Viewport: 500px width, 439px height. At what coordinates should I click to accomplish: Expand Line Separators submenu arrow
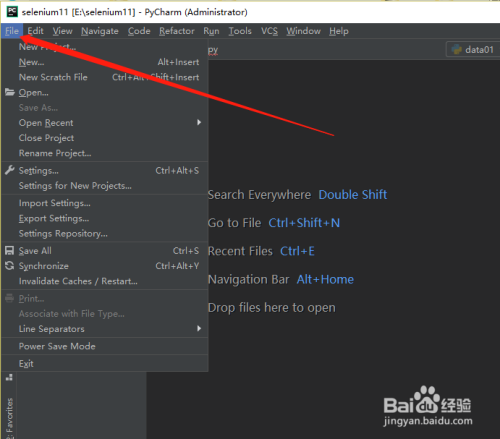click(199, 328)
